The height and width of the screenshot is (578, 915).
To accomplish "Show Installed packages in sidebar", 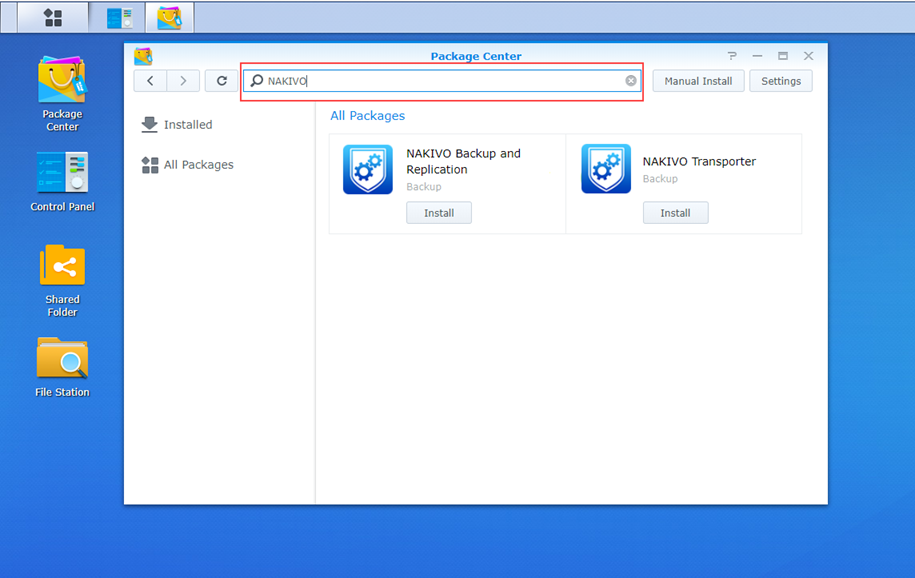I will pyautogui.click(x=187, y=125).
